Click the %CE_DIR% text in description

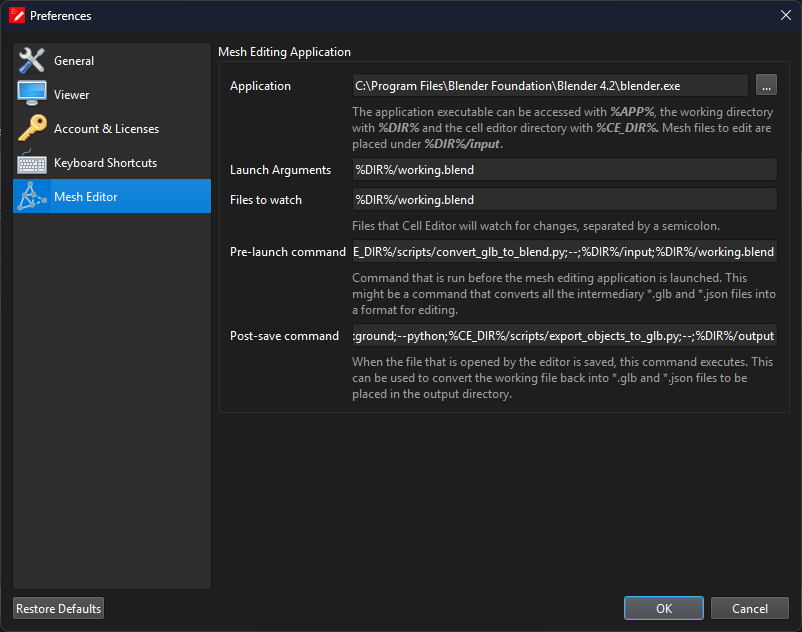627,128
